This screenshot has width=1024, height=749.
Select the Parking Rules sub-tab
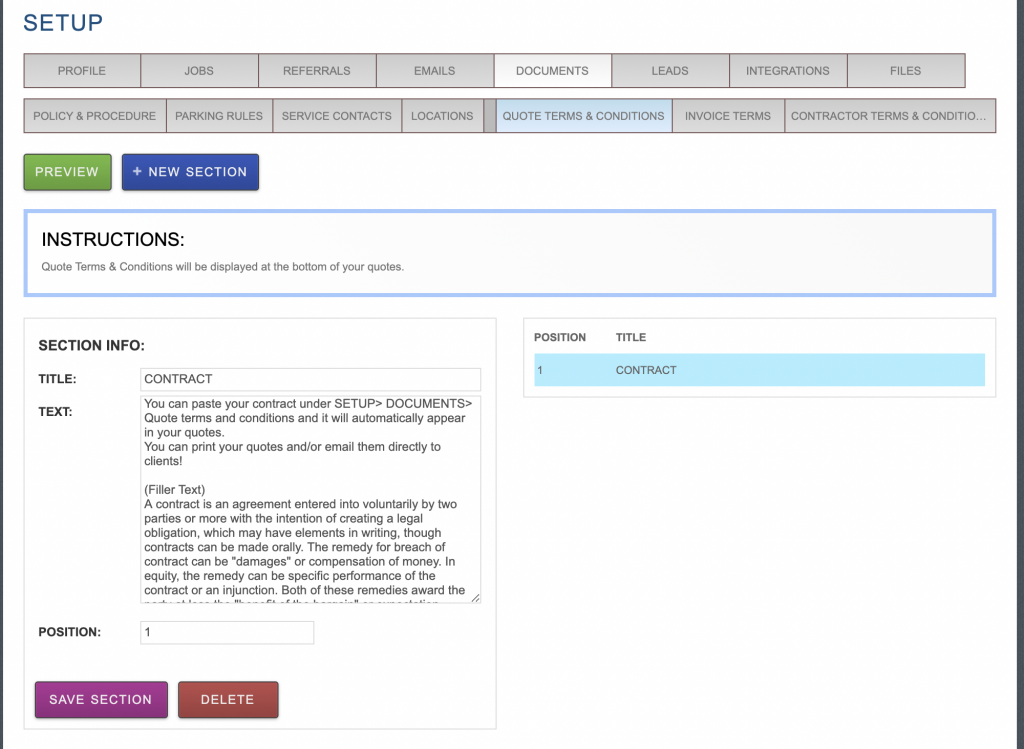coord(219,116)
